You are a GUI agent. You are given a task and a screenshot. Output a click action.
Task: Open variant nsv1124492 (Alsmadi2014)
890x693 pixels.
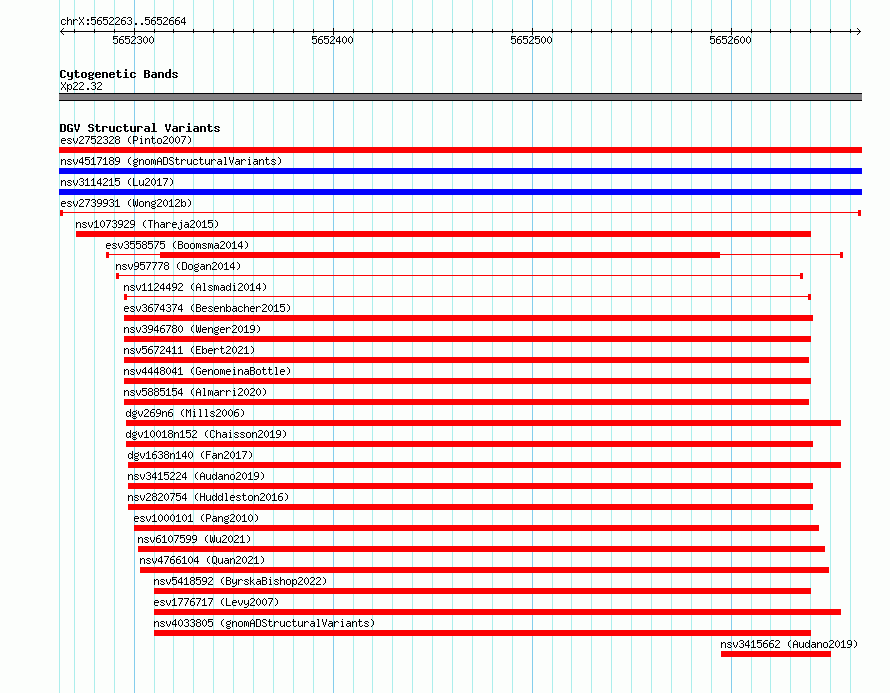(x=195, y=287)
